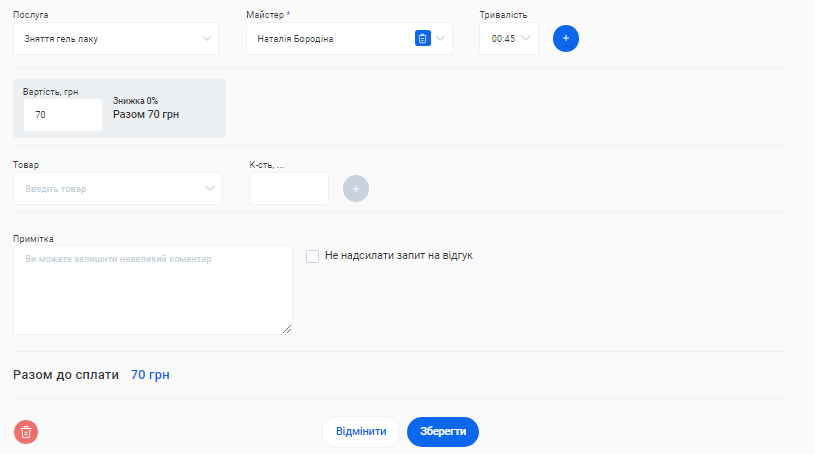The image size is (815, 454).
Task: Click the Вартість price field showing 70
Action: point(62,115)
